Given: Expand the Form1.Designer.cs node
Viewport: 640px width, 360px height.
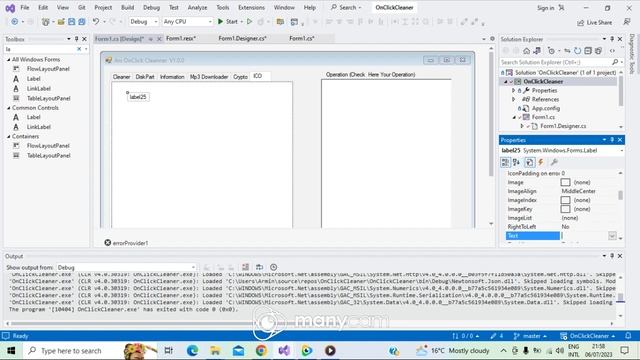Looking at the screenshot, I should [x=522, y=126].
